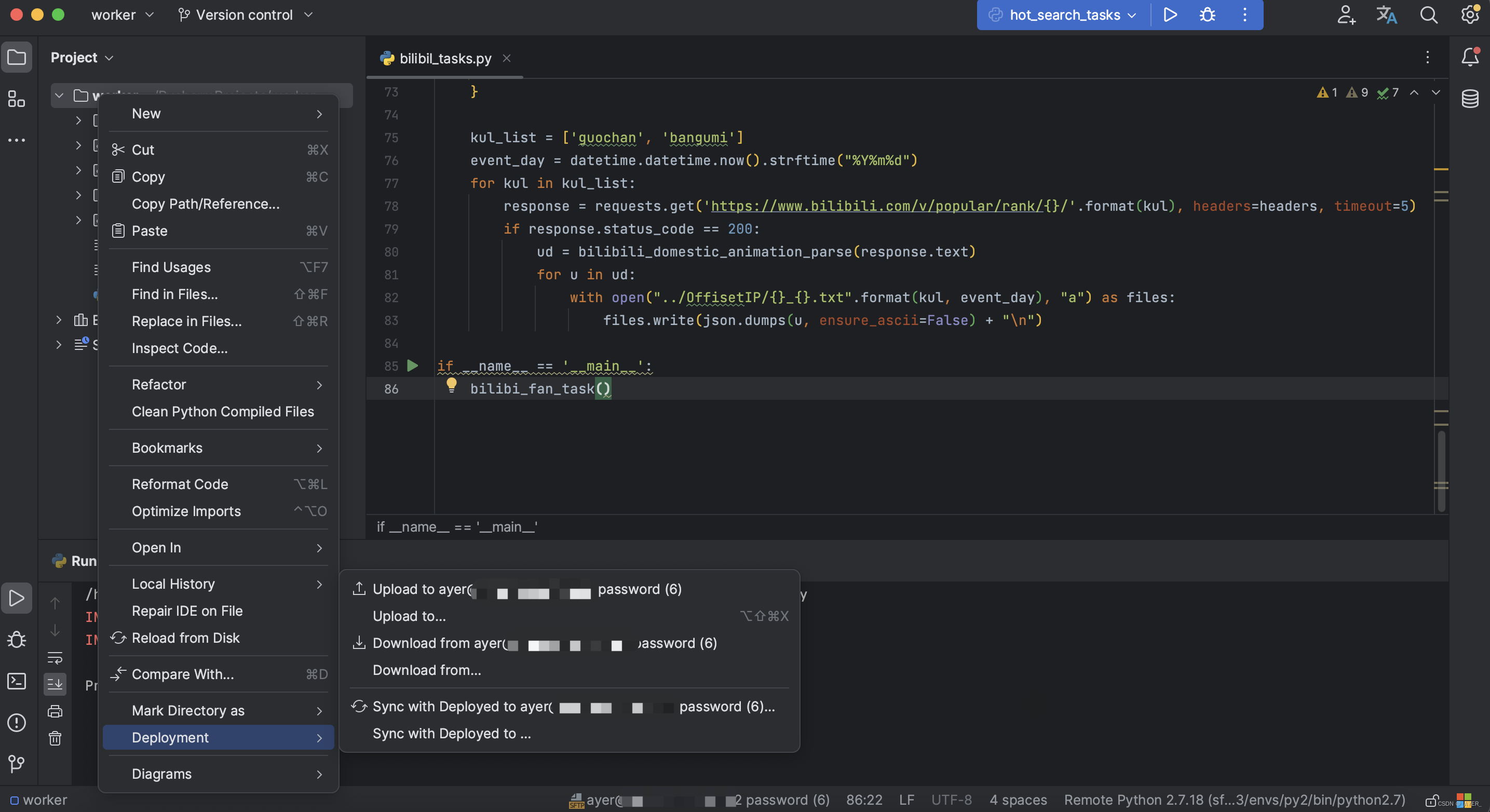This screenshot has width=1490, height=812.
Task: Open the Notifications bell icon
Action: pyautogui.click(x=1469, y=57)
